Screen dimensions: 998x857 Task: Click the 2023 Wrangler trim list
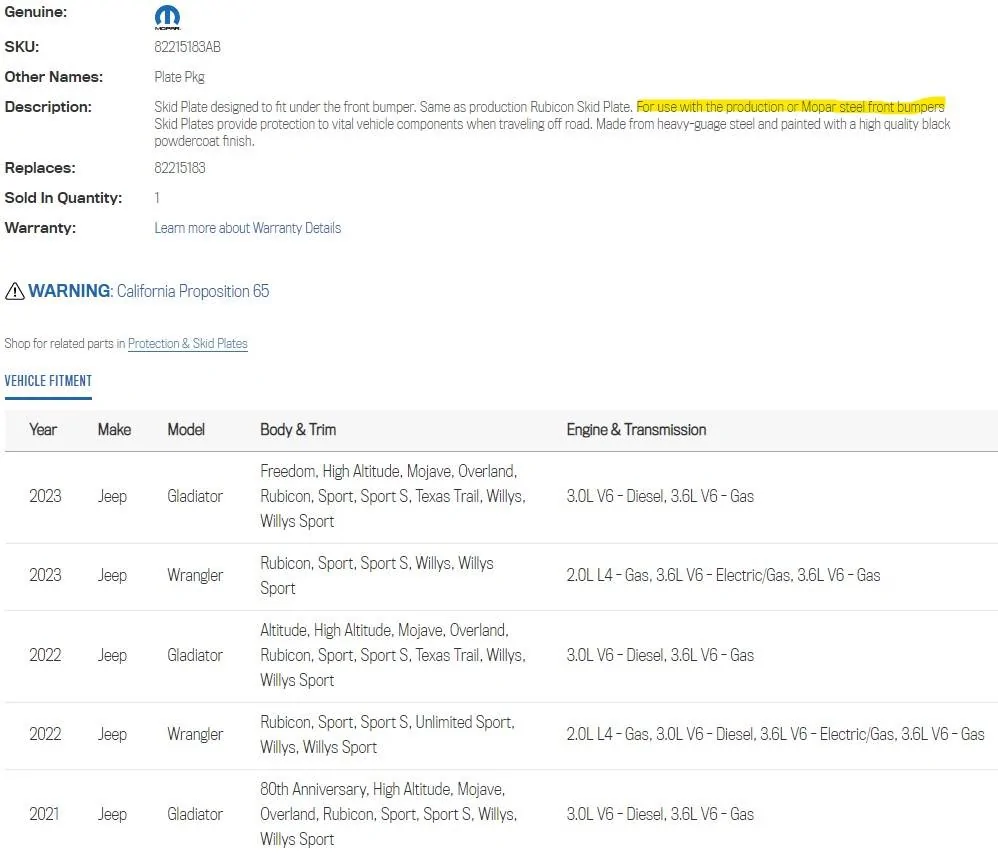pos(377,576)
